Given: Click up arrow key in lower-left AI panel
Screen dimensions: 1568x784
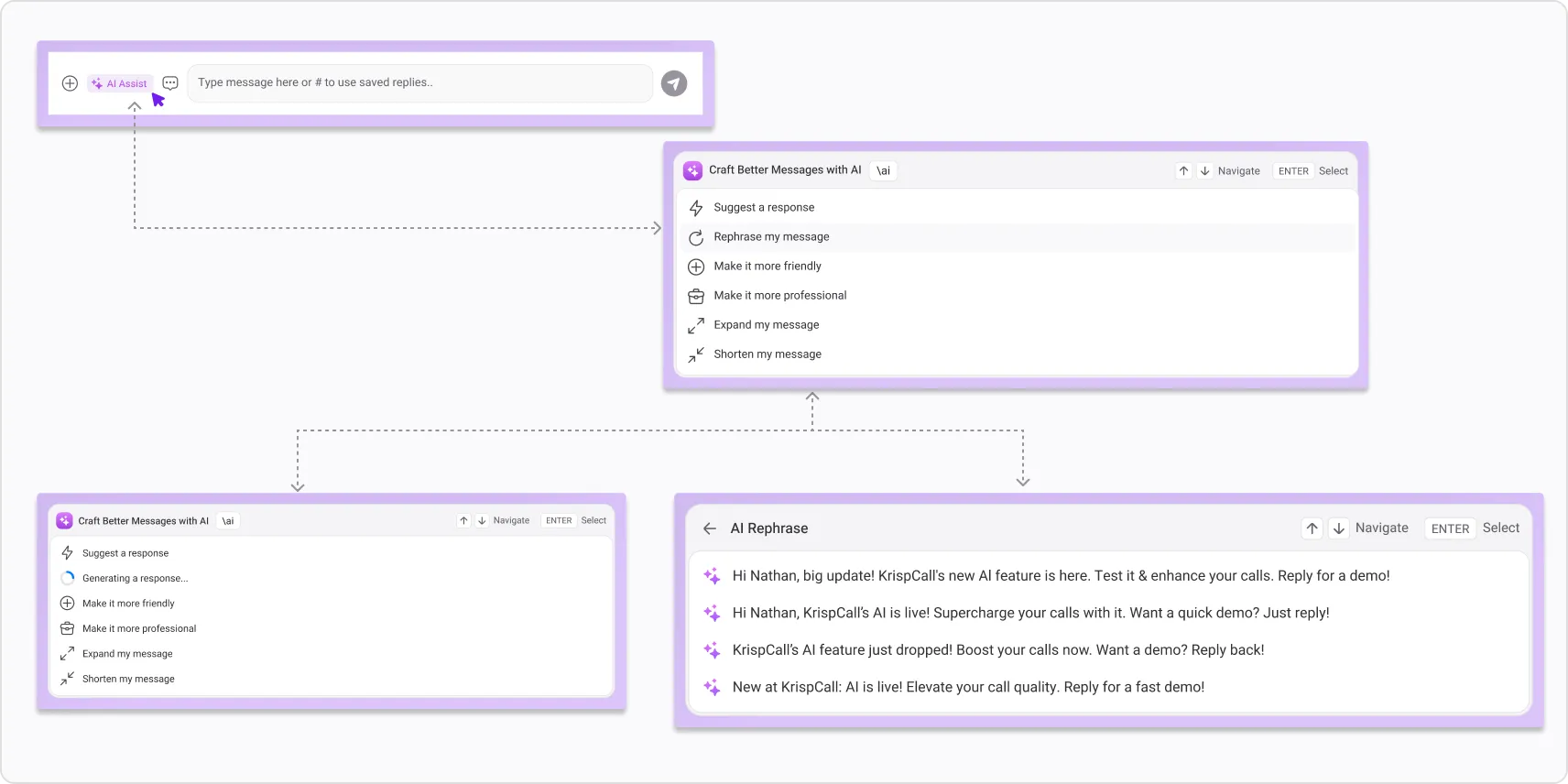Looking at the screenshot, I should pos(463,520).
